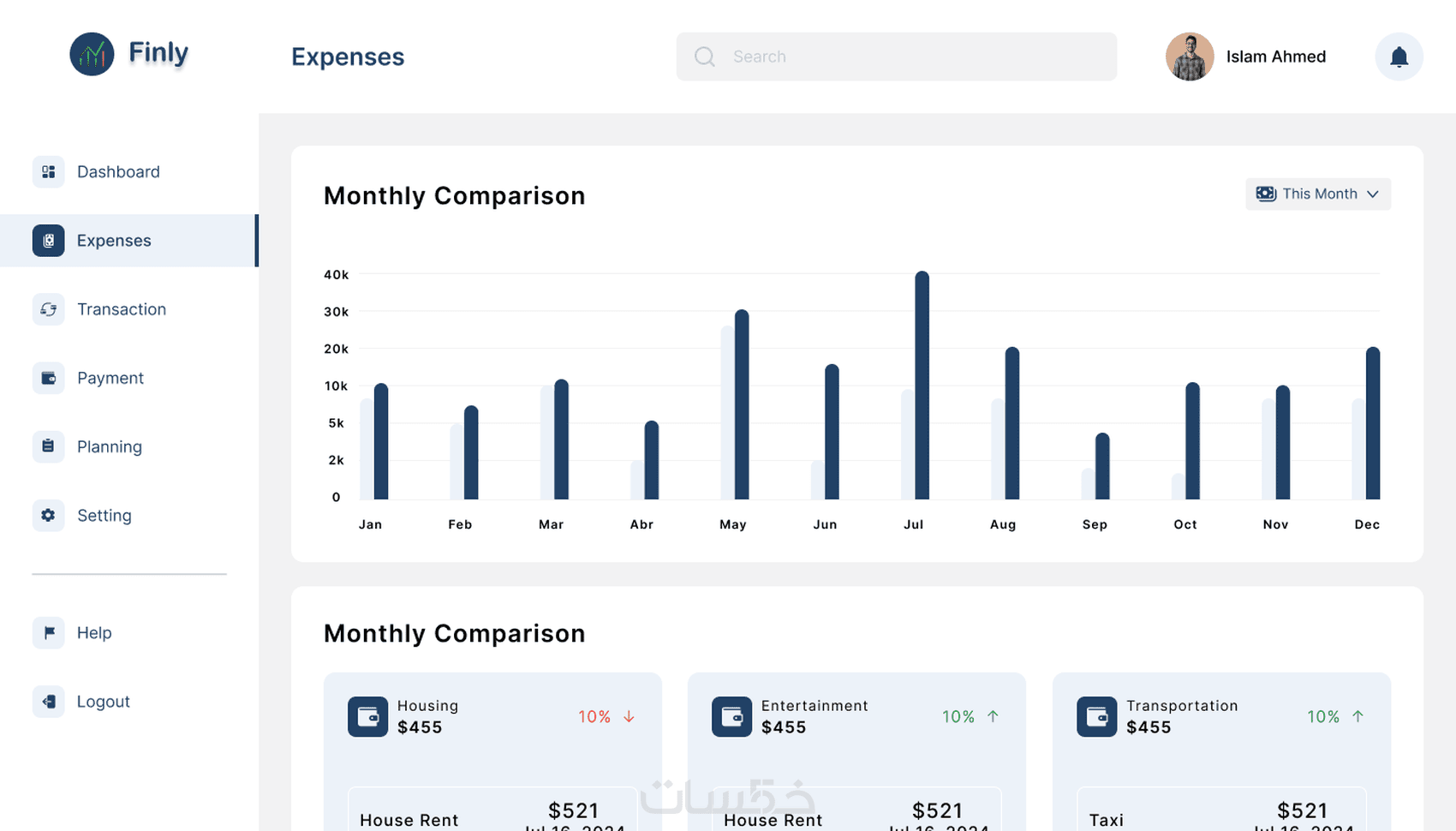Click the Transportation card wallet icon
Viewport: 1456px width, 831px height.
pyautogui.click(x=1096, y=716)
